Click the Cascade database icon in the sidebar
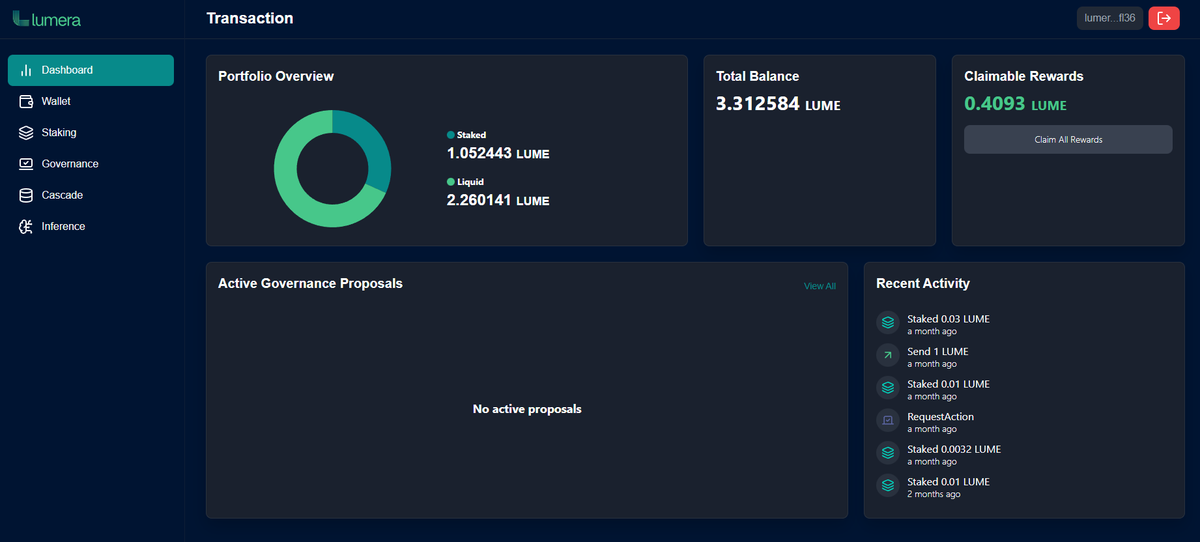Screen dimensions: 1200x542 pos(27,195)
